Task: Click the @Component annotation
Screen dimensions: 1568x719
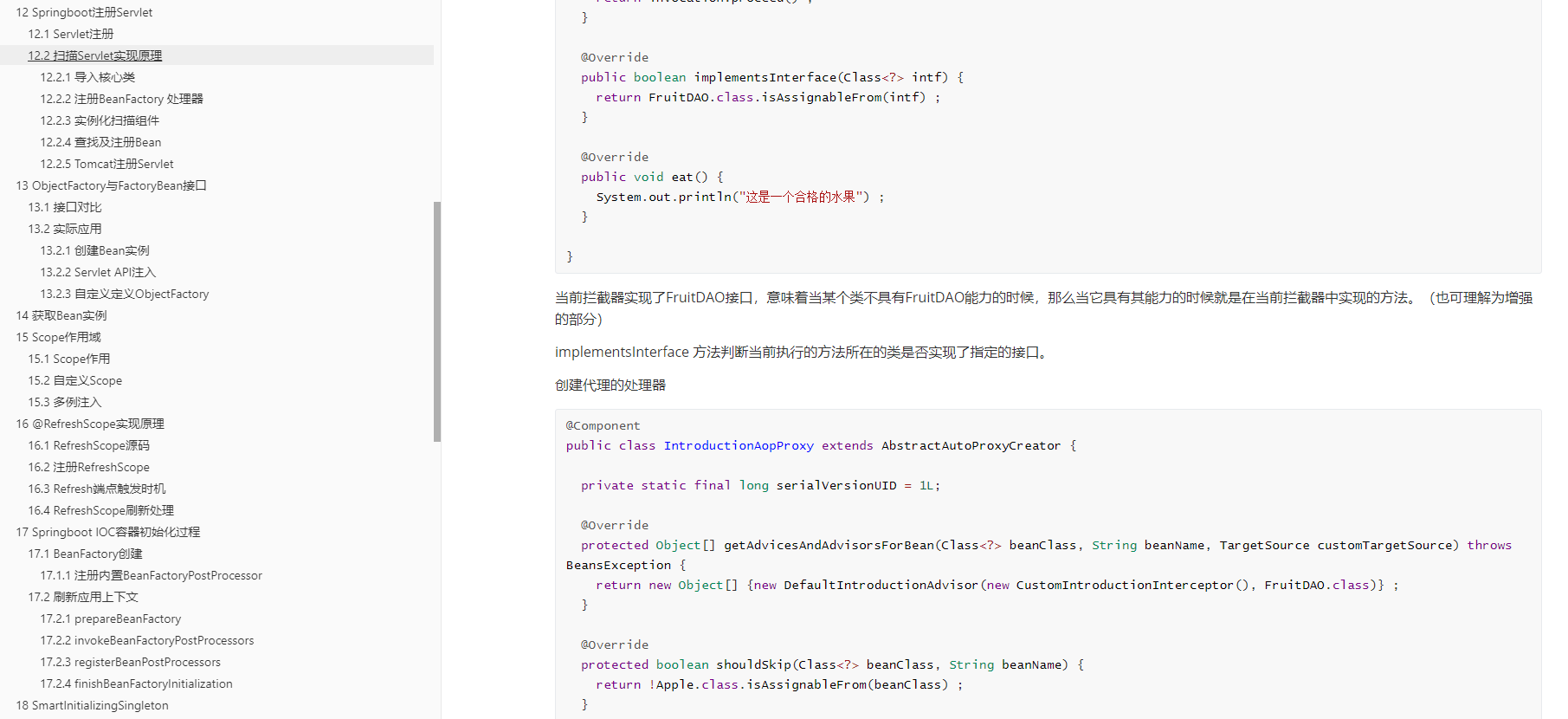Action: click(603, 425)
